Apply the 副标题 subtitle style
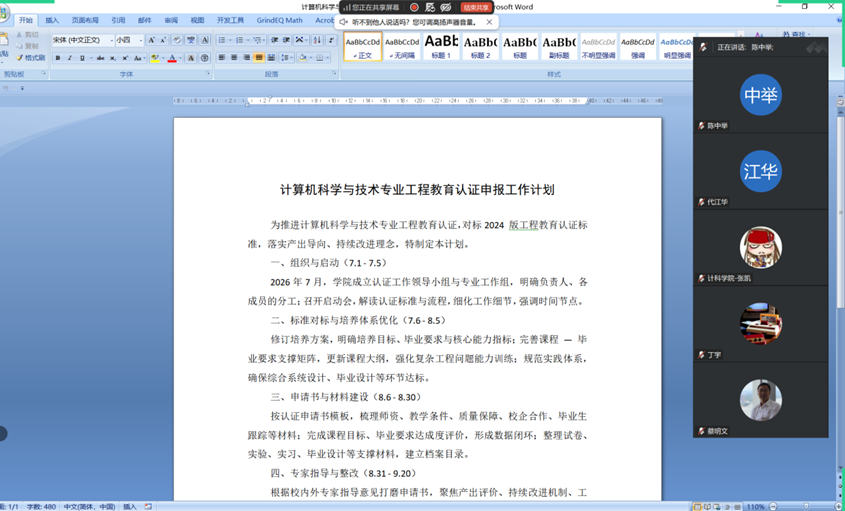The image size is (845, 511). pyautogui.click(x=559, y=46)
